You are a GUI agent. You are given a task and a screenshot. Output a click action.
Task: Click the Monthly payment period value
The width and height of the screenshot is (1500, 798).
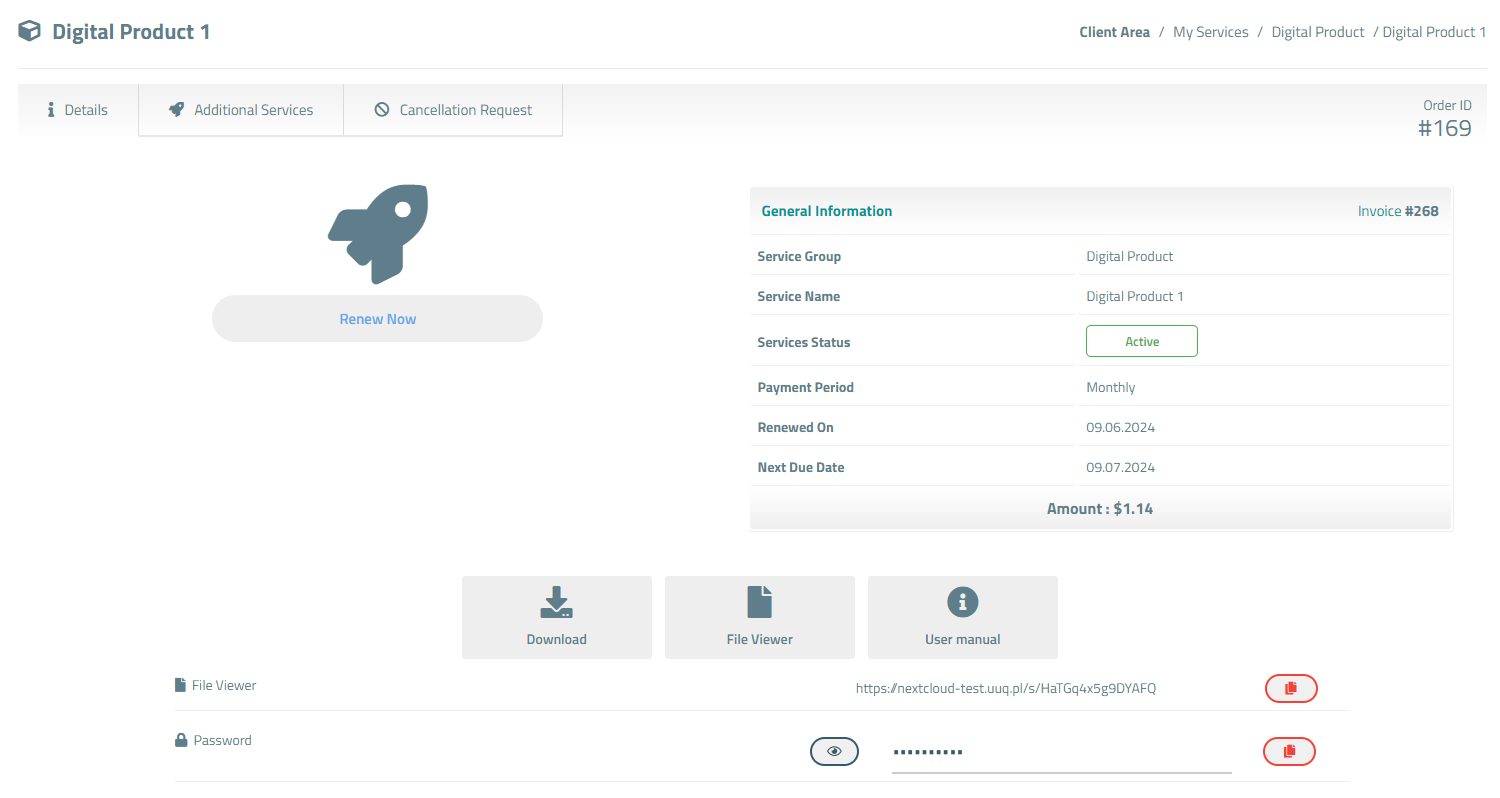[1111, 387]
